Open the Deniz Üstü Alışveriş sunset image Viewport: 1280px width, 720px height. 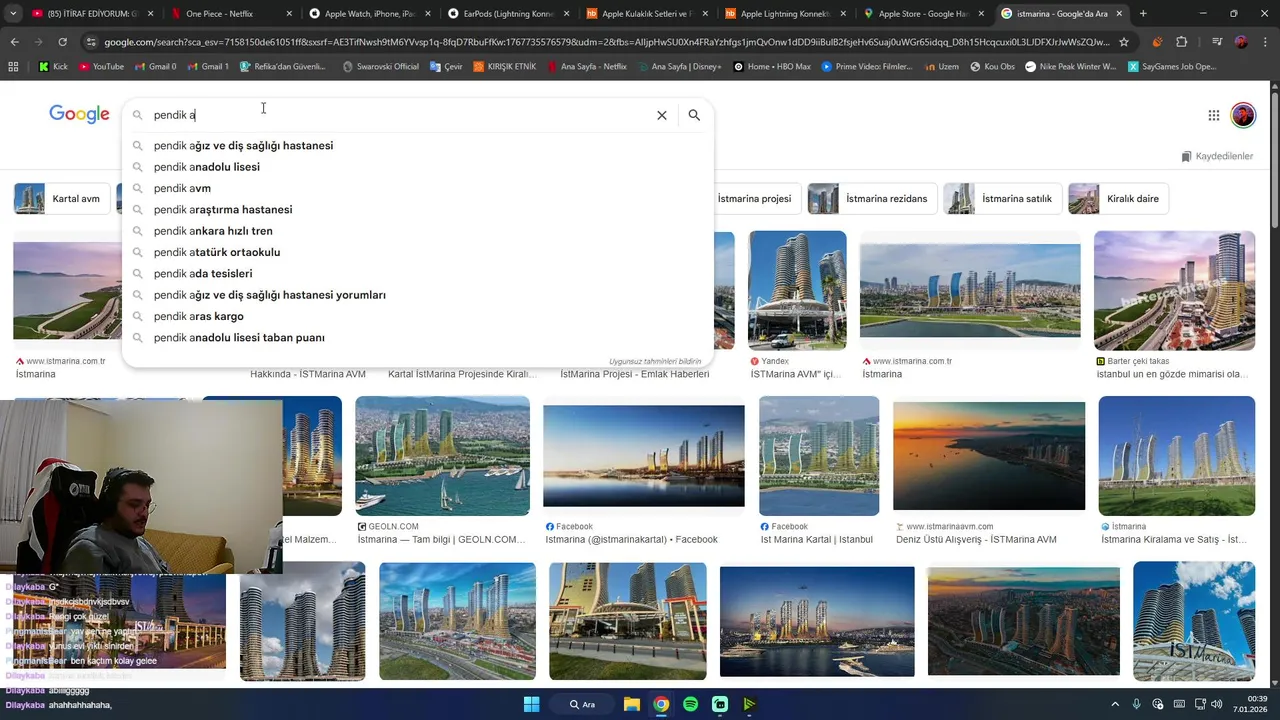[989, 456]
